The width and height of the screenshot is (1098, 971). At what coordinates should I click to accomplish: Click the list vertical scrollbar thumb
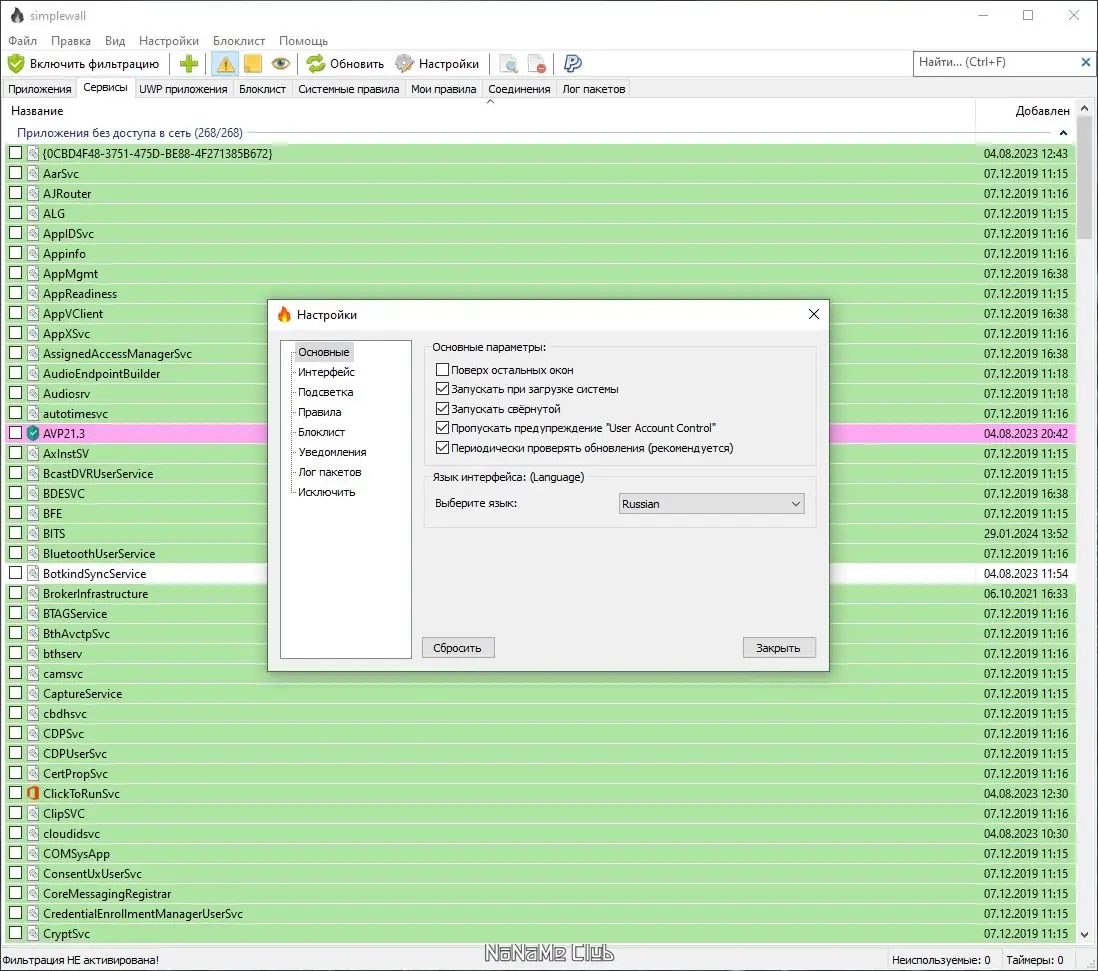coord(1085,179)
